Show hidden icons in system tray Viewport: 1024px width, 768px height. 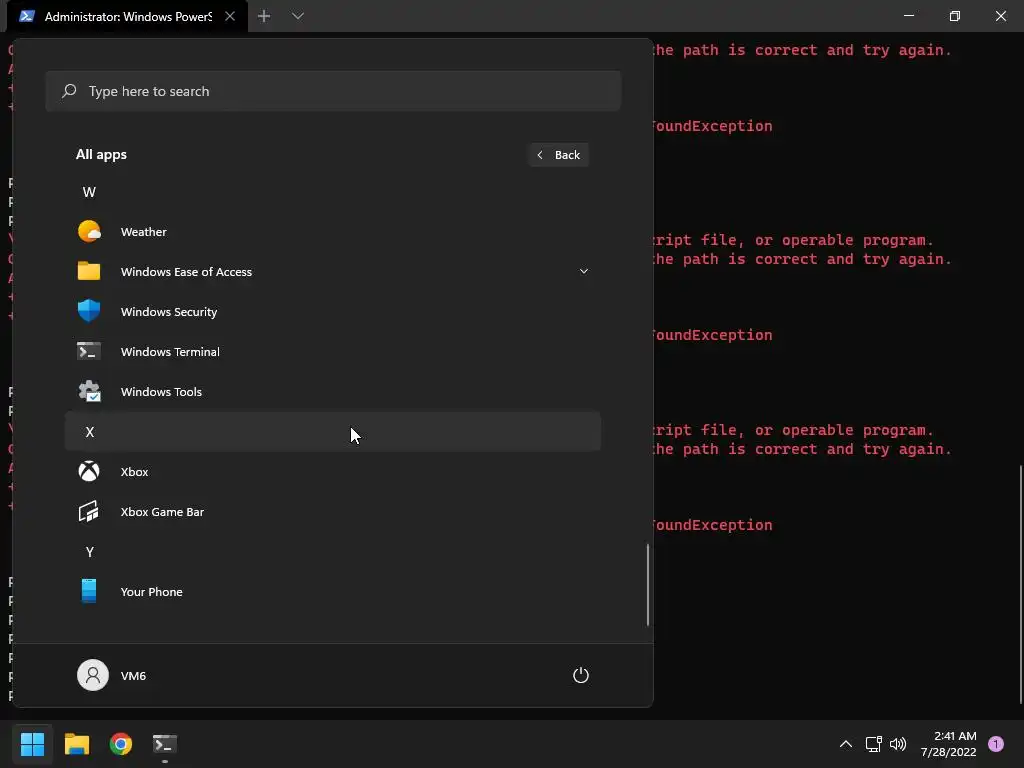(845, 743)
